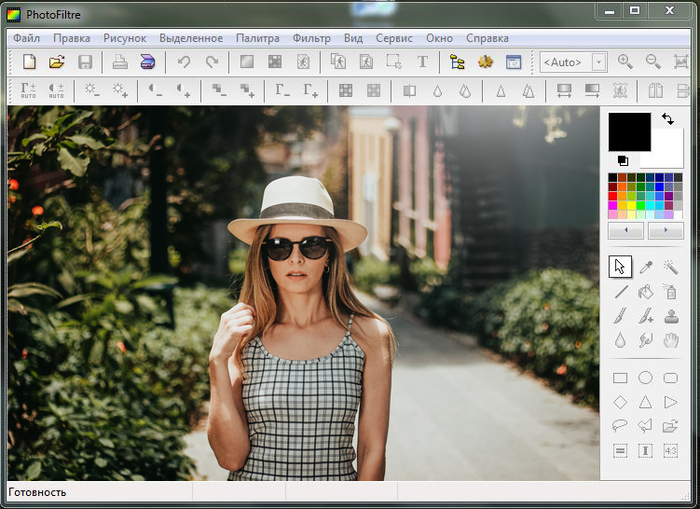Choose the Ellipse selection shape
This screenshot has height=509, width=700.
coord(646,378)
